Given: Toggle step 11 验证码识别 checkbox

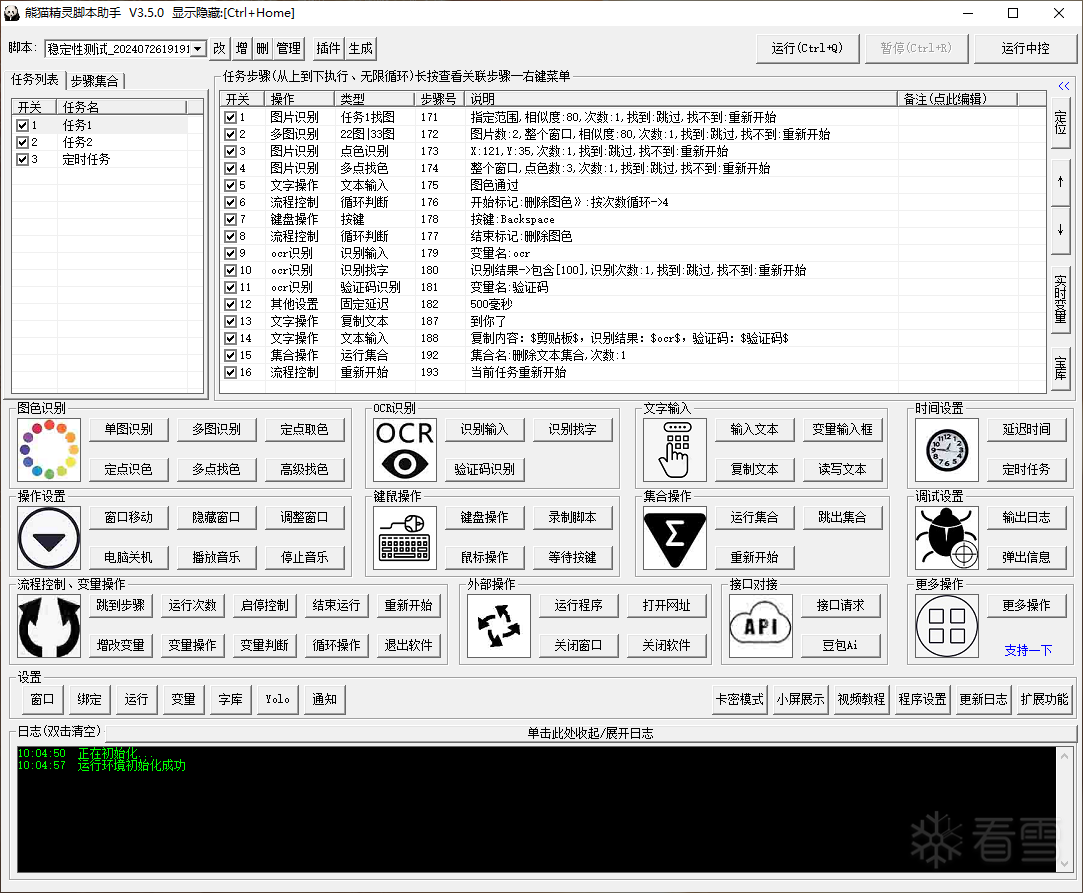Looking at the screenshot, I should tap(231, 287).
